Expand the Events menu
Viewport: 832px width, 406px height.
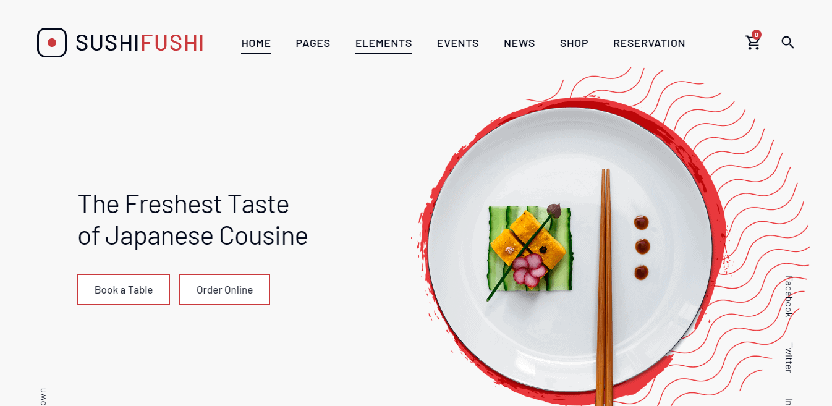click(458, 44)
